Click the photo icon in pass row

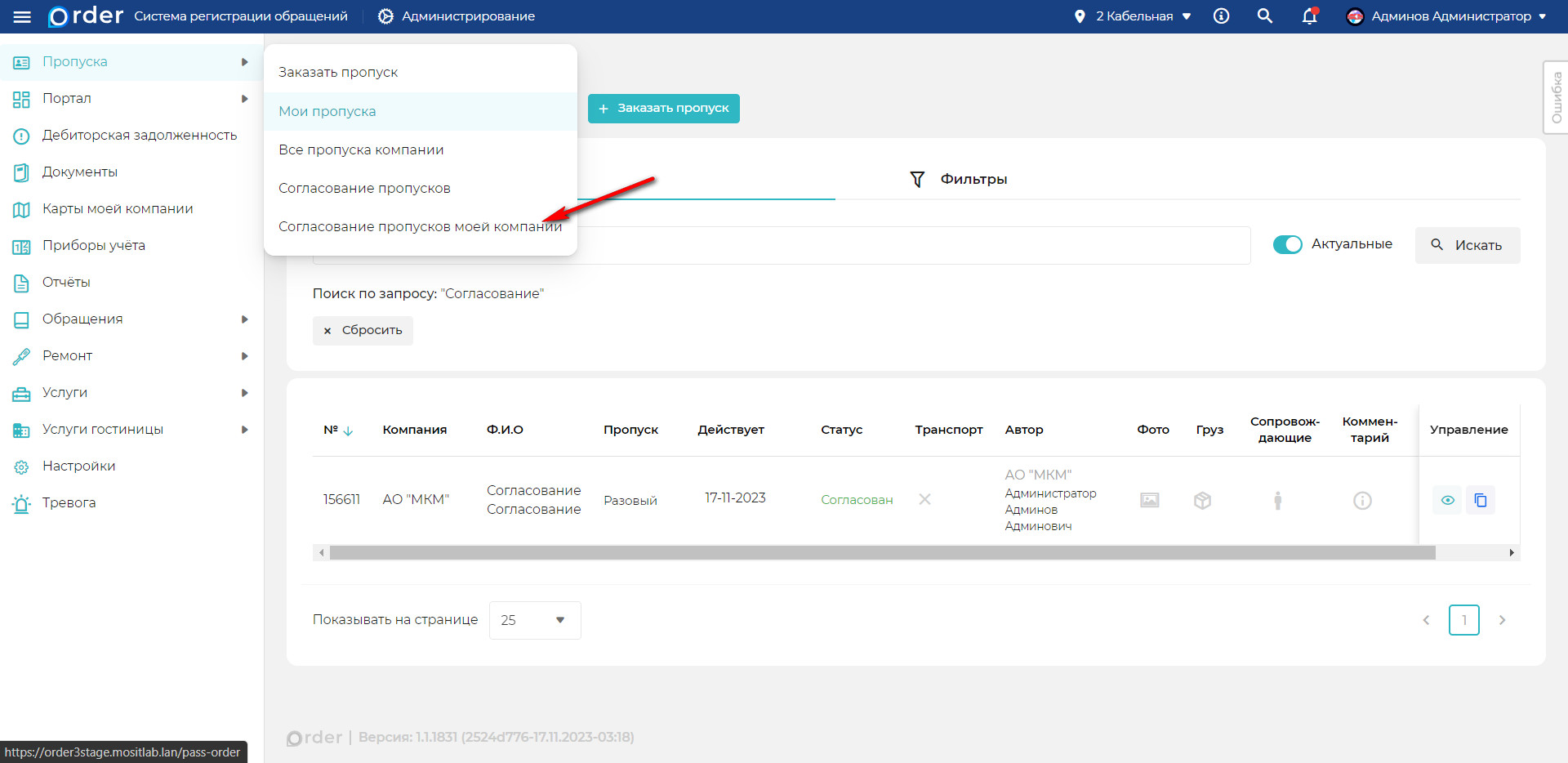(x=1149, y=500)
